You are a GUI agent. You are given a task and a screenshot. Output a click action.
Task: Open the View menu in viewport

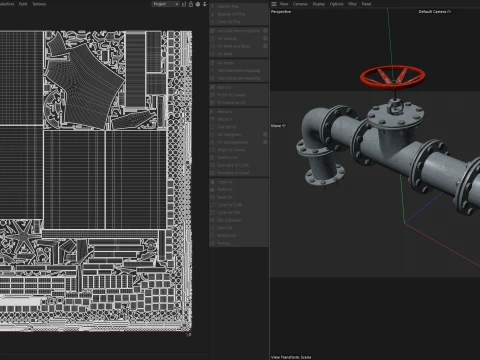[x=284, y=4]
